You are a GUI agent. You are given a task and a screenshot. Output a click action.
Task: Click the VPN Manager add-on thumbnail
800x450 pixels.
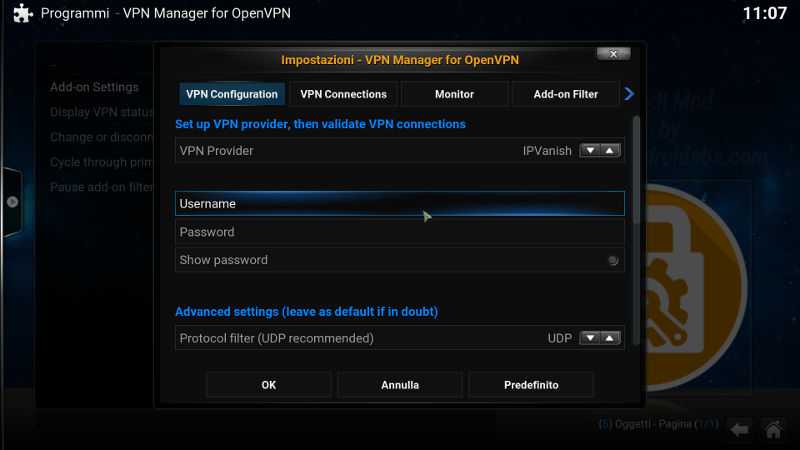tap(695, 288)
